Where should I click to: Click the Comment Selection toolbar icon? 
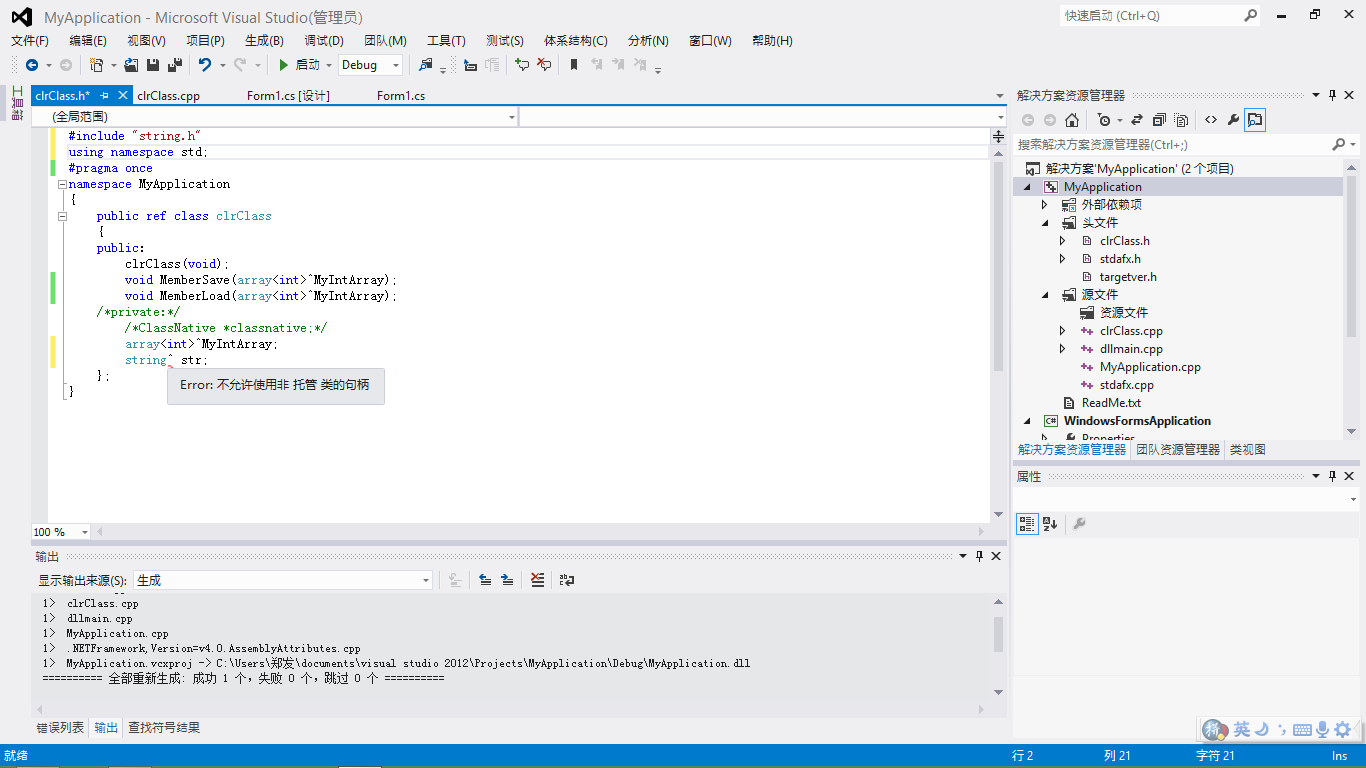pyautogui.click(x=522, y=65)
